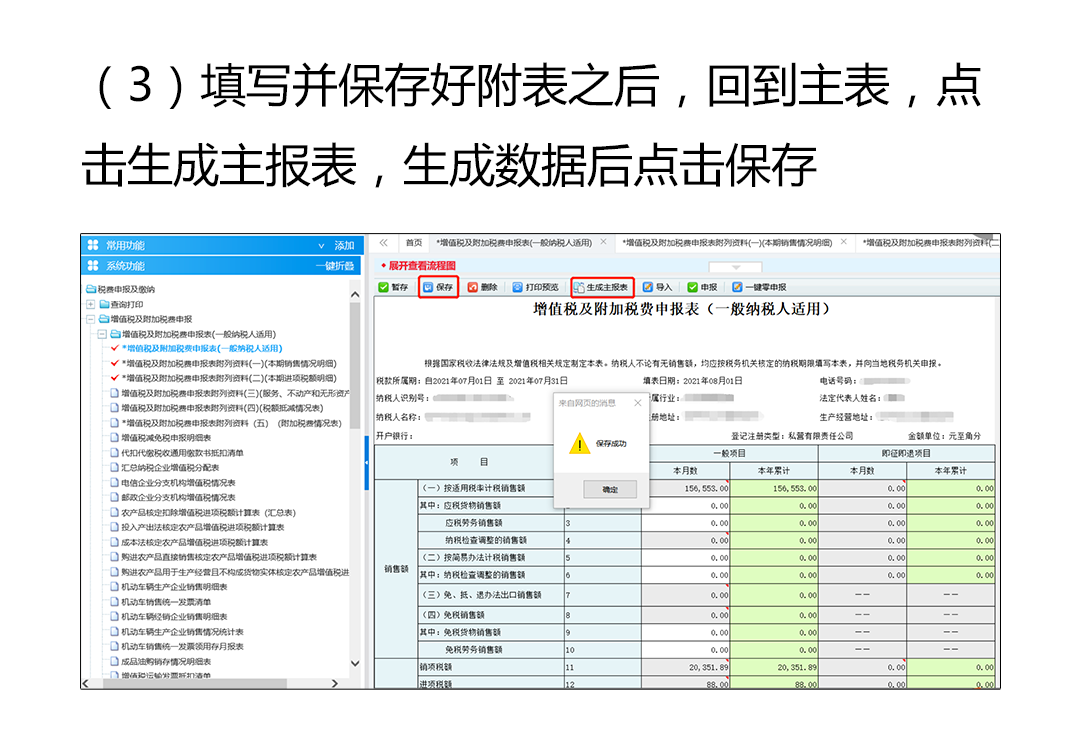This screenshot has width=1080, height=753.
Task: Open 附列资料(四)(税额抵减情况表) tree item
Action: click(222, 409)
